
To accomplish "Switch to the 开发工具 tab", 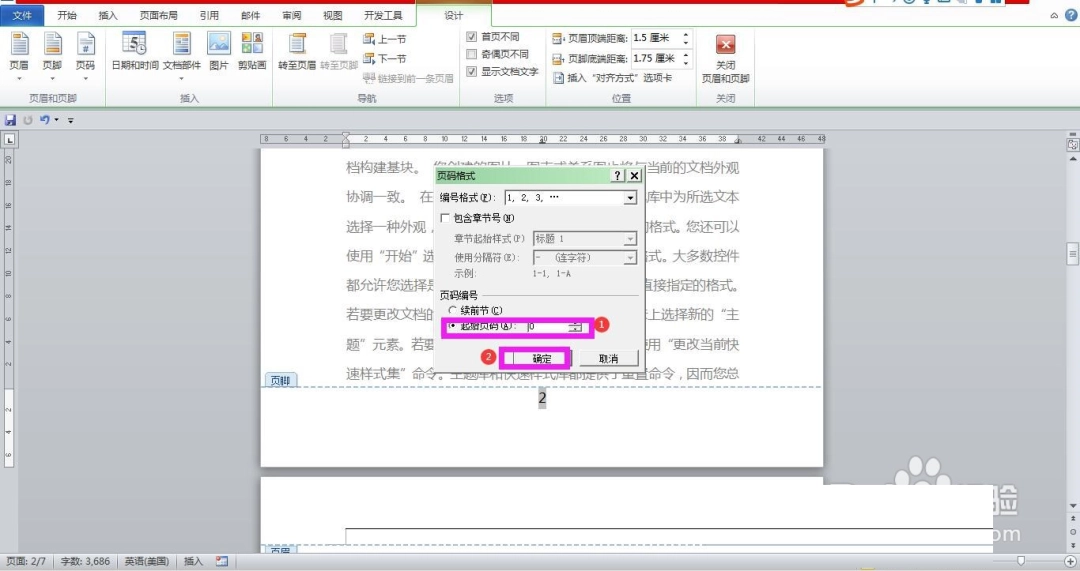I will pyautogui.click(x=383, y=15).
